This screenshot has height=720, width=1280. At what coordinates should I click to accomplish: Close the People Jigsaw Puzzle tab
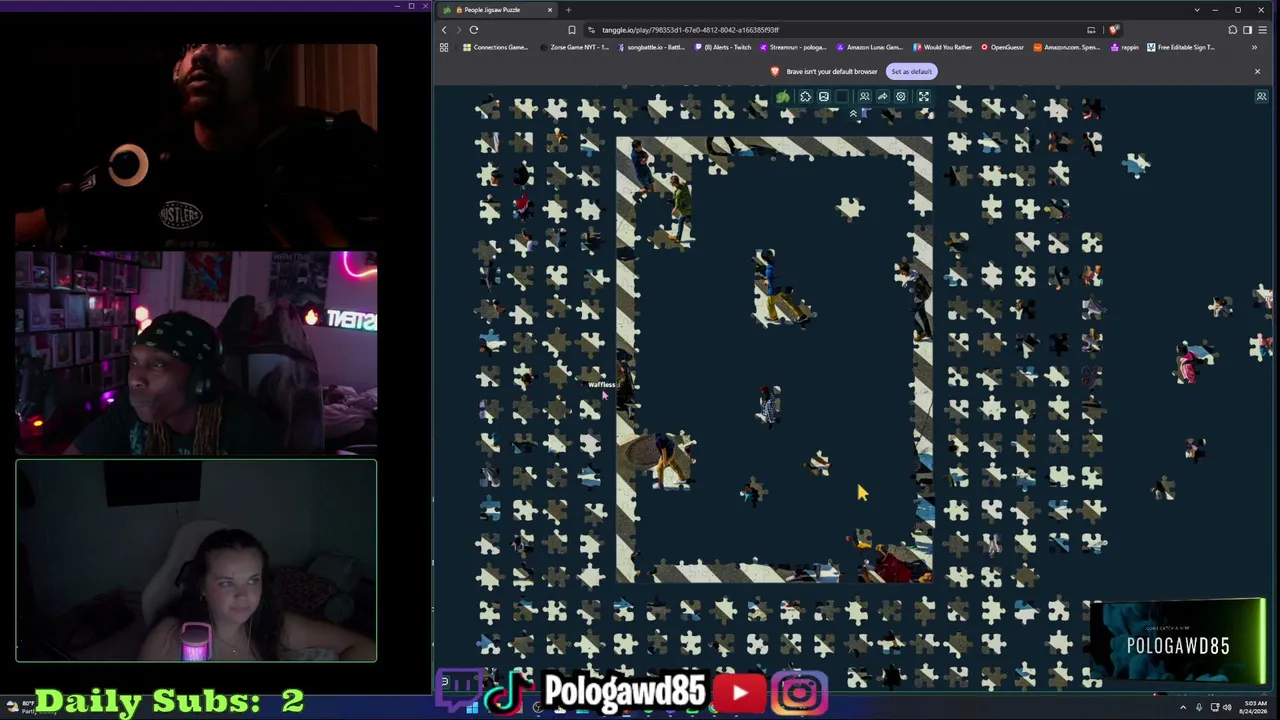point(549,10)
